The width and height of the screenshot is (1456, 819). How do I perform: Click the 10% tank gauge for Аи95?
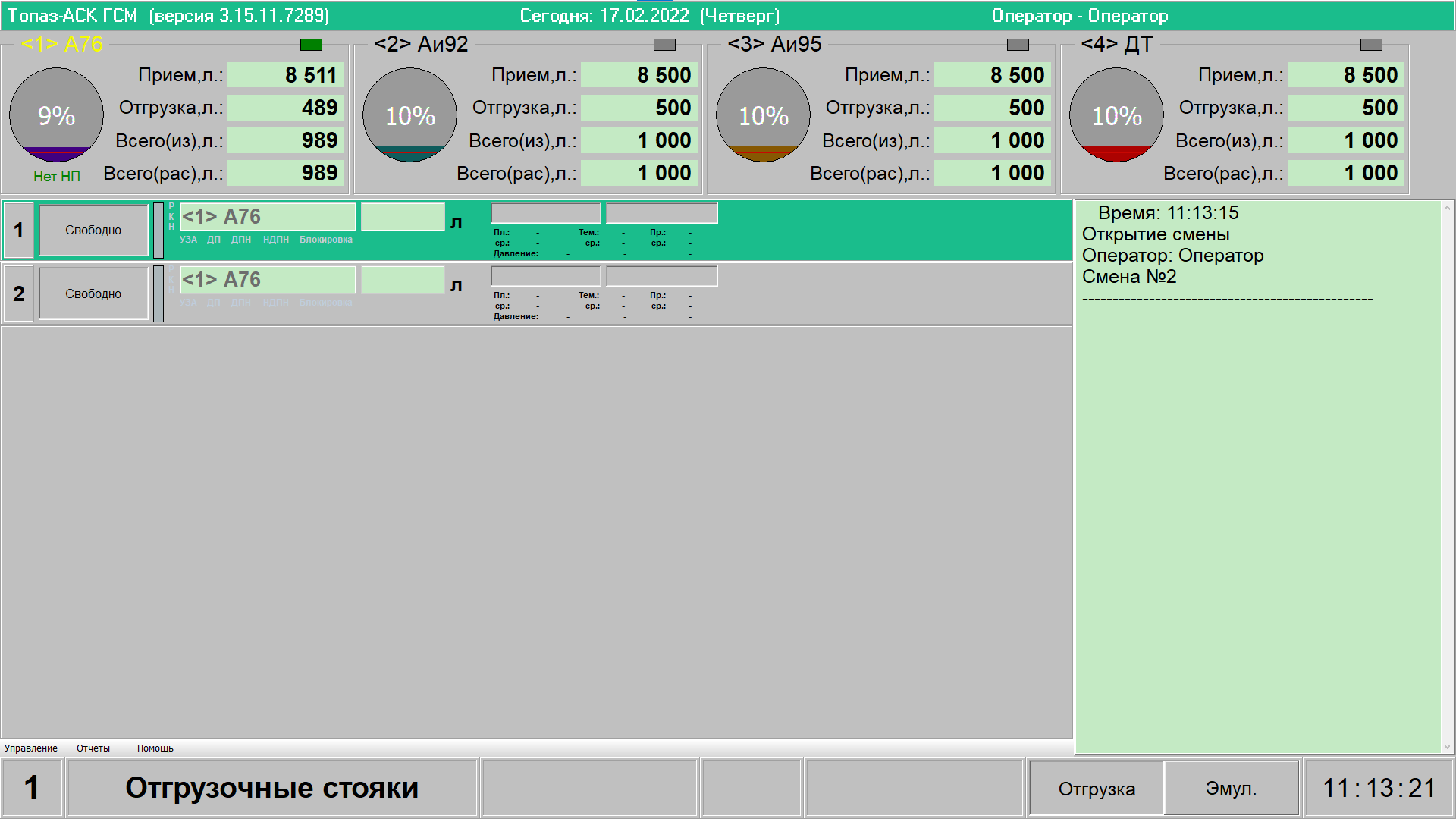pyautogui.click(x=764, y=115)
